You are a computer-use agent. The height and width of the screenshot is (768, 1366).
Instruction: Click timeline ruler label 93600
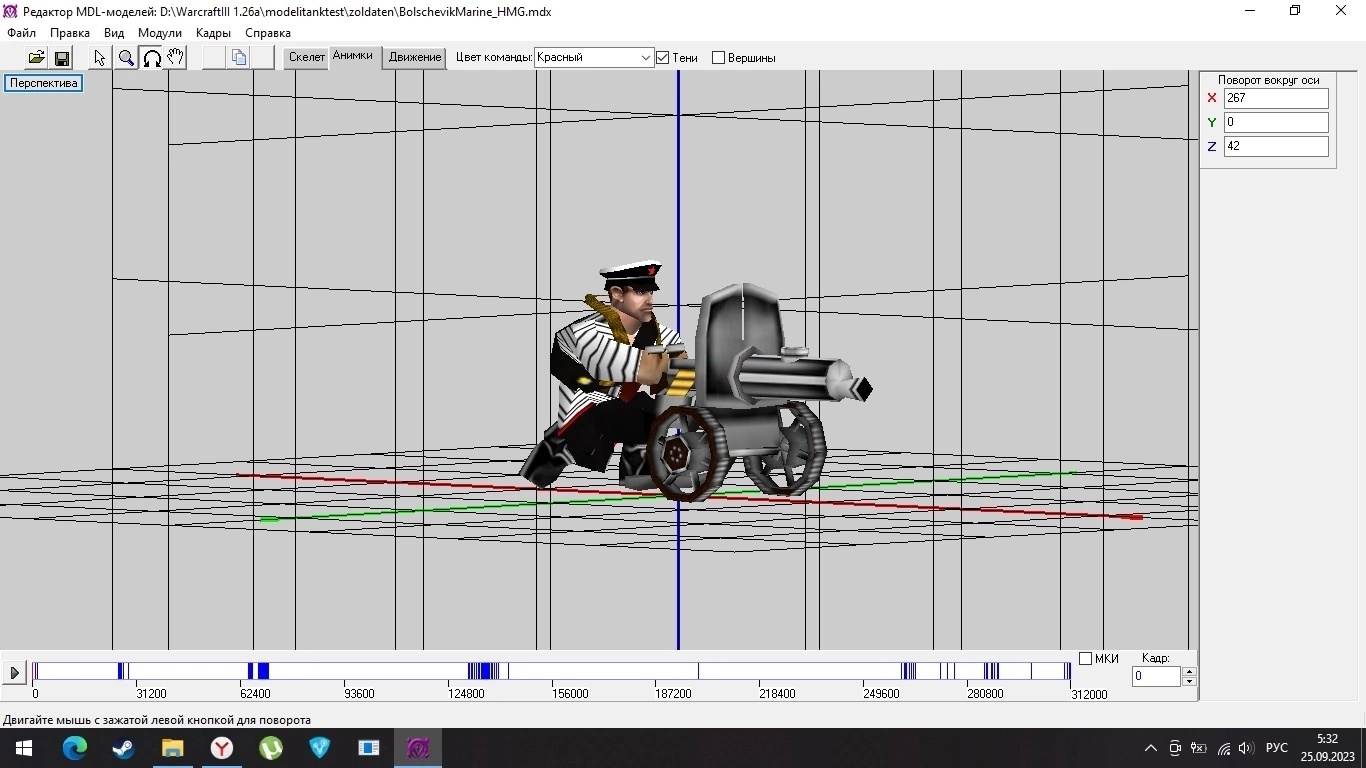coord(359,694)
